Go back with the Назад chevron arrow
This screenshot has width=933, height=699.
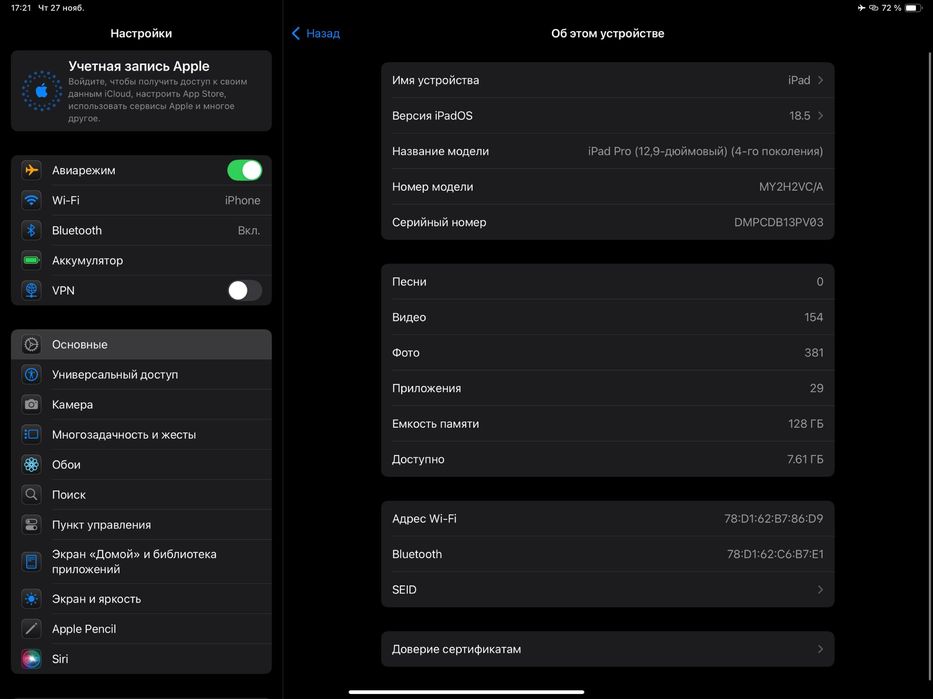[x=296, y=33]
